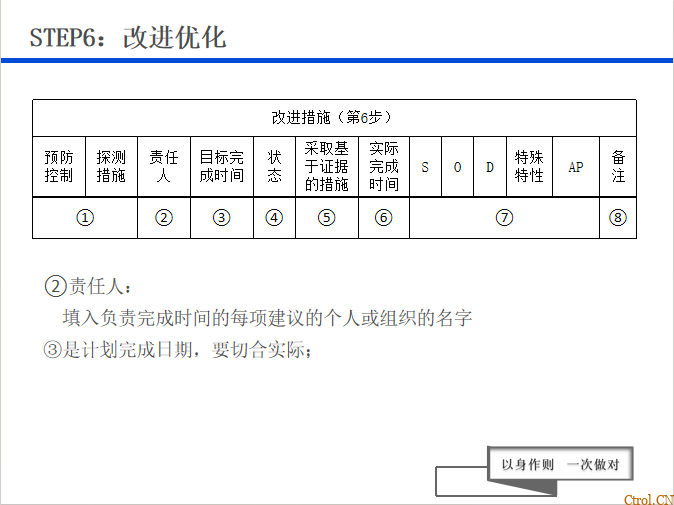Select the '实际完成时间' header cell
The image size is (674, 505).
[384, 167]
